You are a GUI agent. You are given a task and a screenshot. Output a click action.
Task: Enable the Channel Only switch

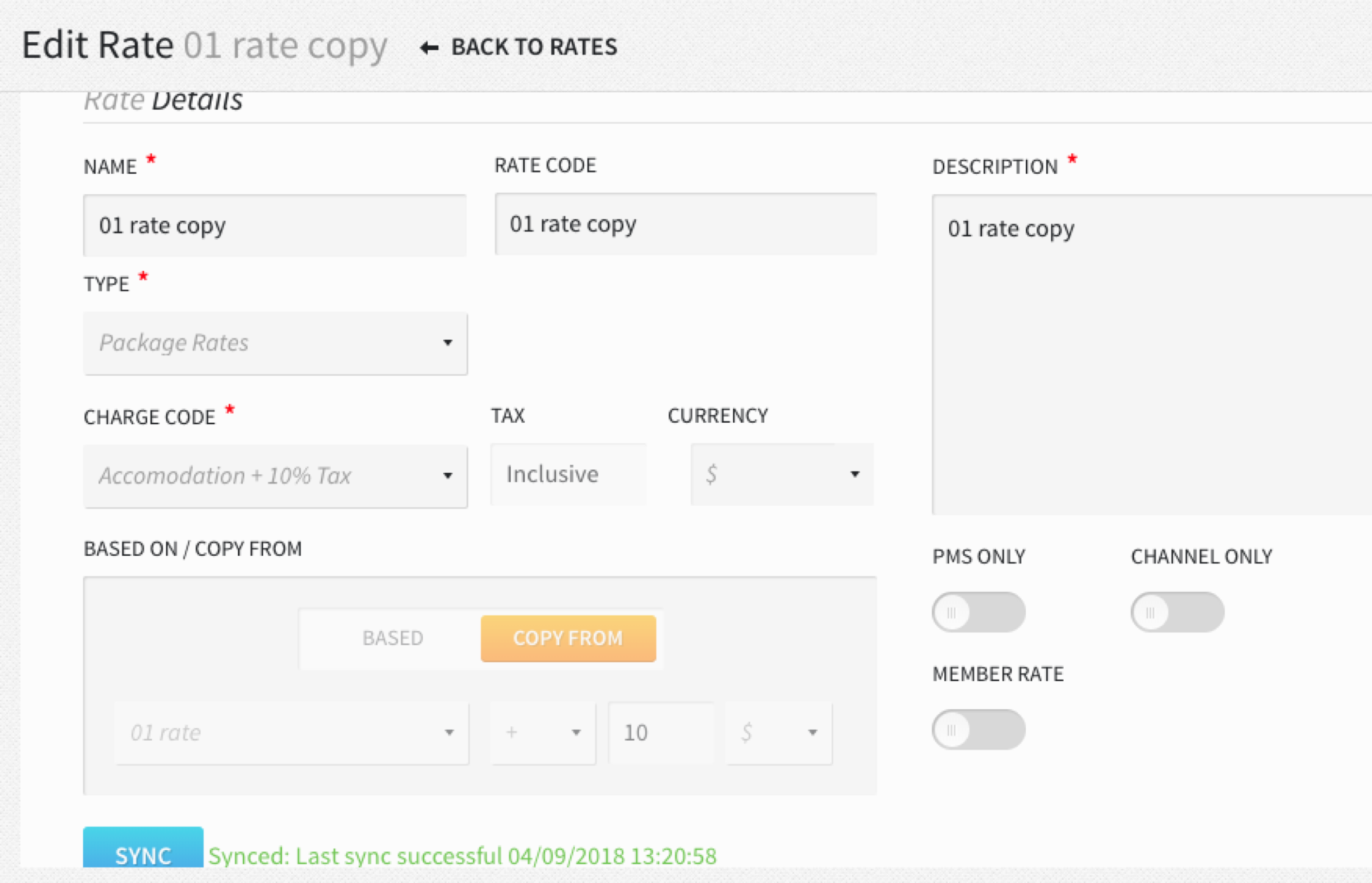tap(1177, 612)
